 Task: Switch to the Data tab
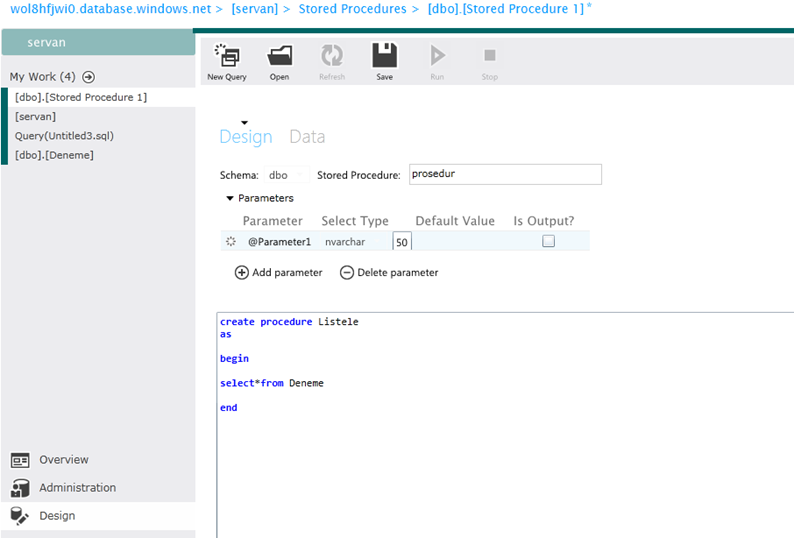click(x=307, y=137)
